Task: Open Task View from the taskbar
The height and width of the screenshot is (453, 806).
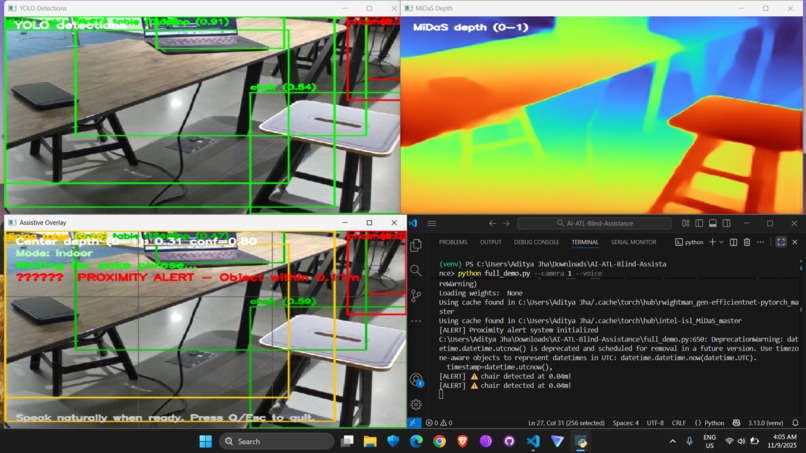Action: coord(347,441)
